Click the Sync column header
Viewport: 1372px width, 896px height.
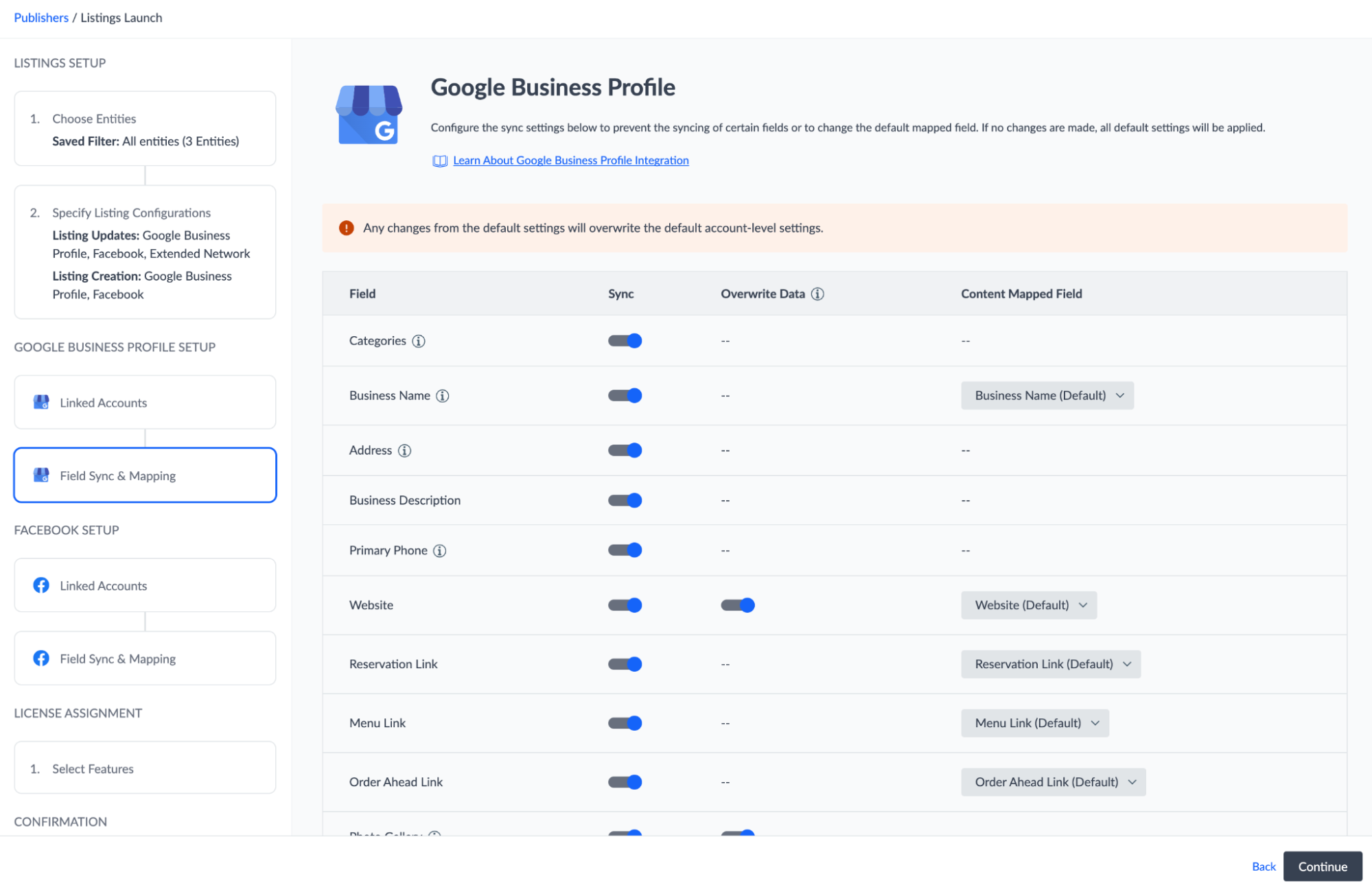(x=620, y=294)
